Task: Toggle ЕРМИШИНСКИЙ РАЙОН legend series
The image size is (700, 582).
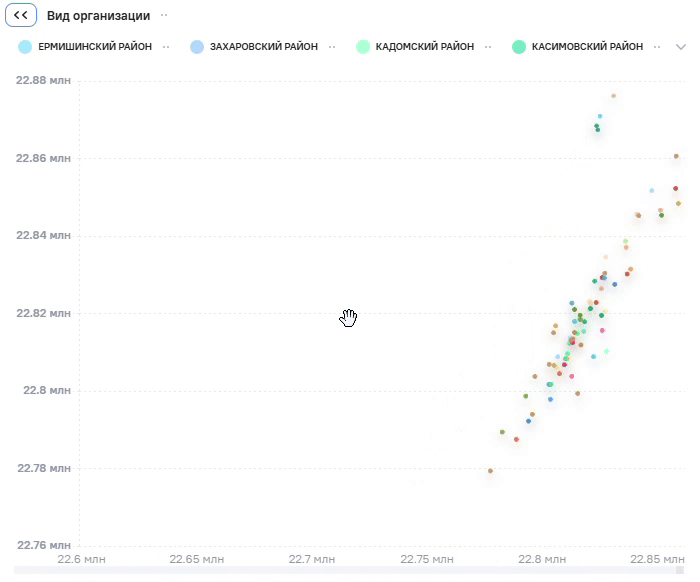Action: pos(95,46)
